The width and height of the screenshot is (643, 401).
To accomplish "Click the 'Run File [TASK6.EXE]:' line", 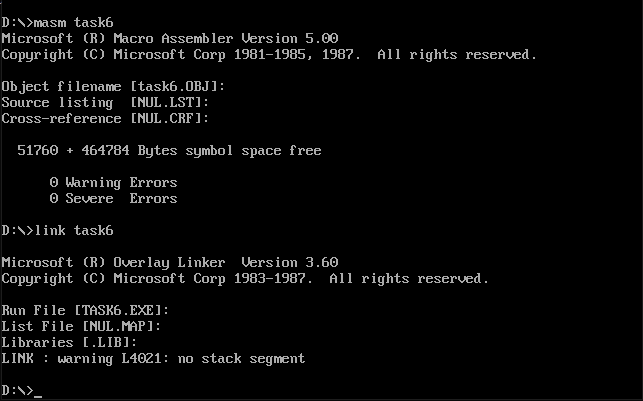I will tap(85, 310).
